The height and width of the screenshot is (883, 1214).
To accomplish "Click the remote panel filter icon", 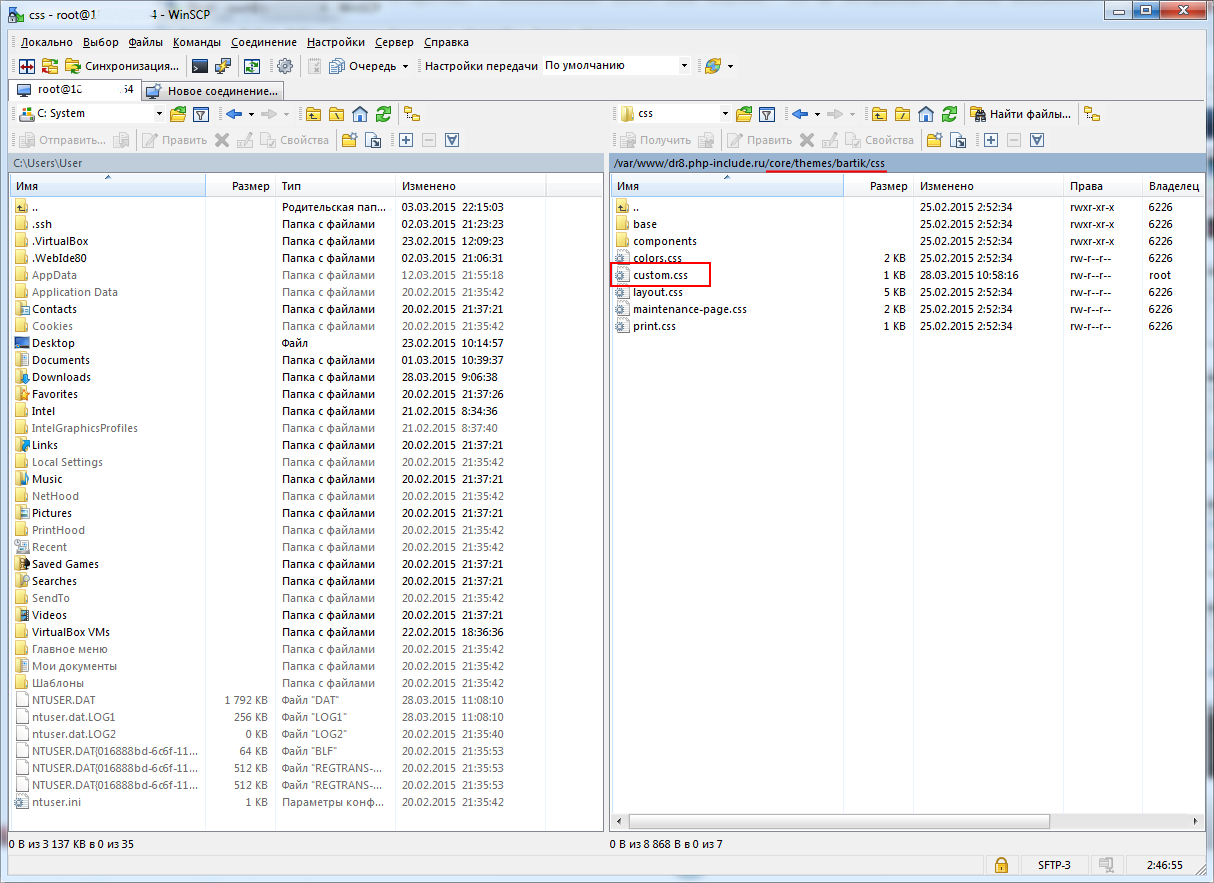I will [x=767, y=114].
